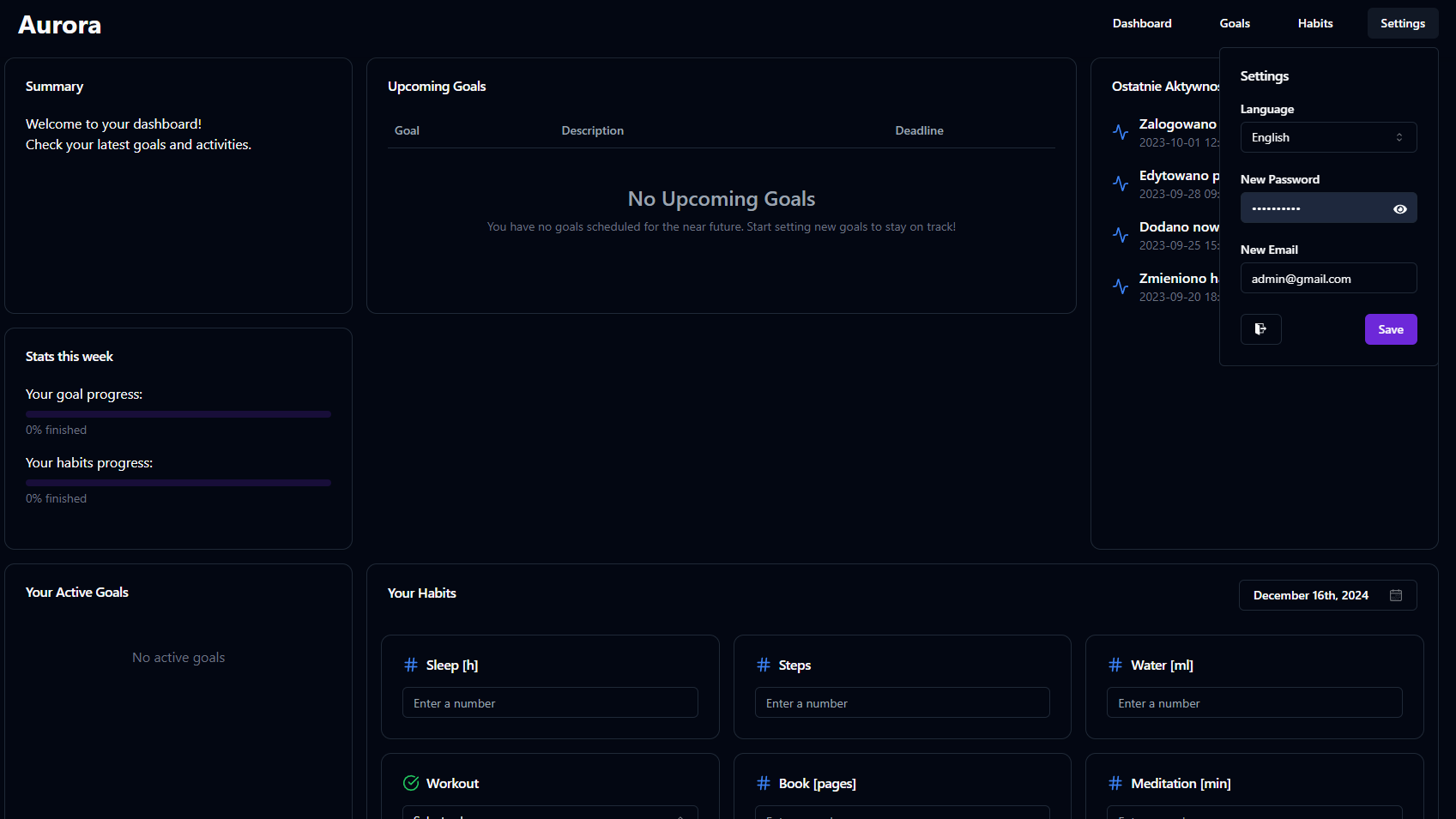This screenshot has width=1456, height=819.
Task: Click the goal progress bar
Action: click(x=178, y=413)
